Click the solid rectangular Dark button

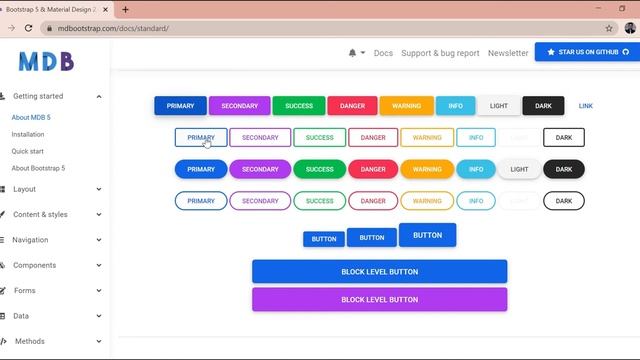tap(543, 106)
